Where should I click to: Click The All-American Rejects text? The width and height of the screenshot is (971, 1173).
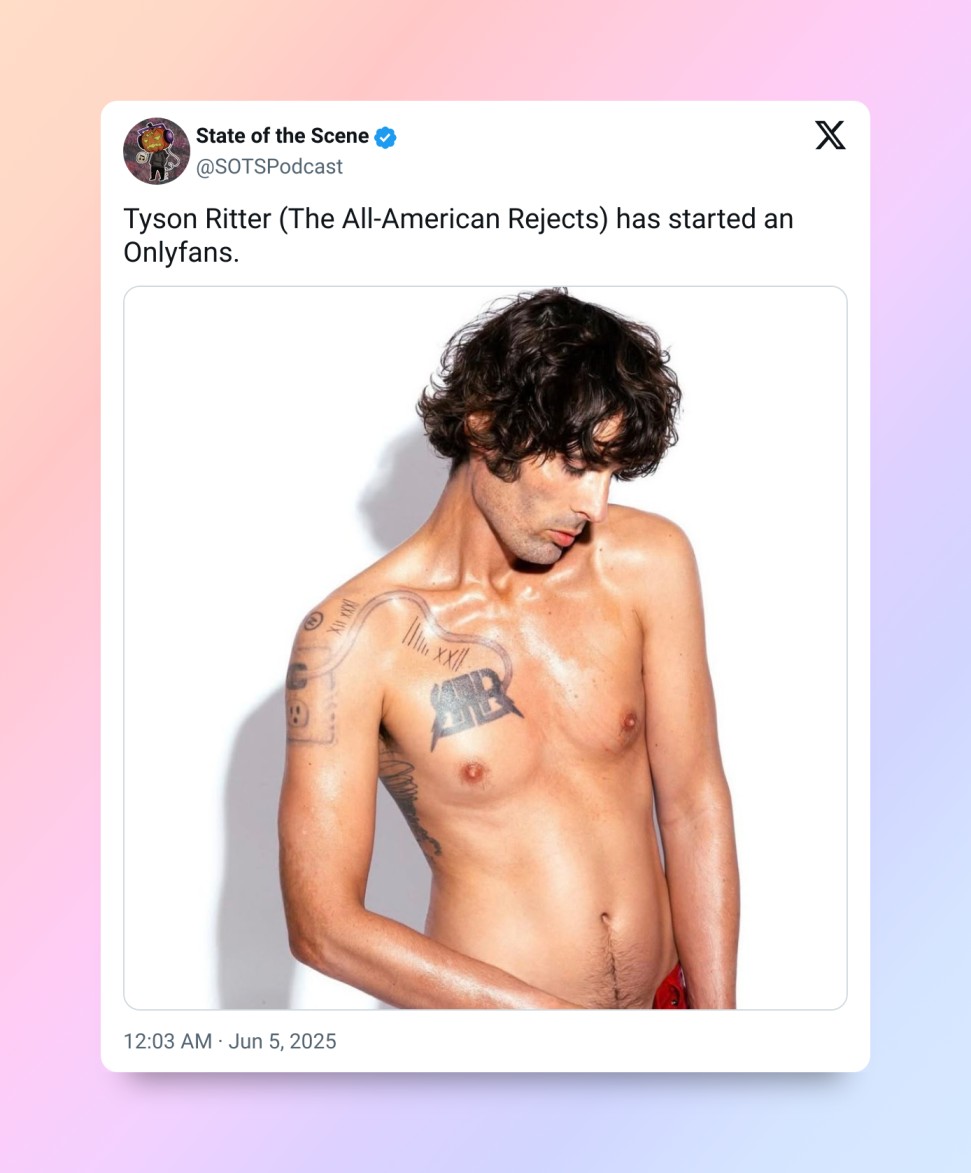[444, 219]
